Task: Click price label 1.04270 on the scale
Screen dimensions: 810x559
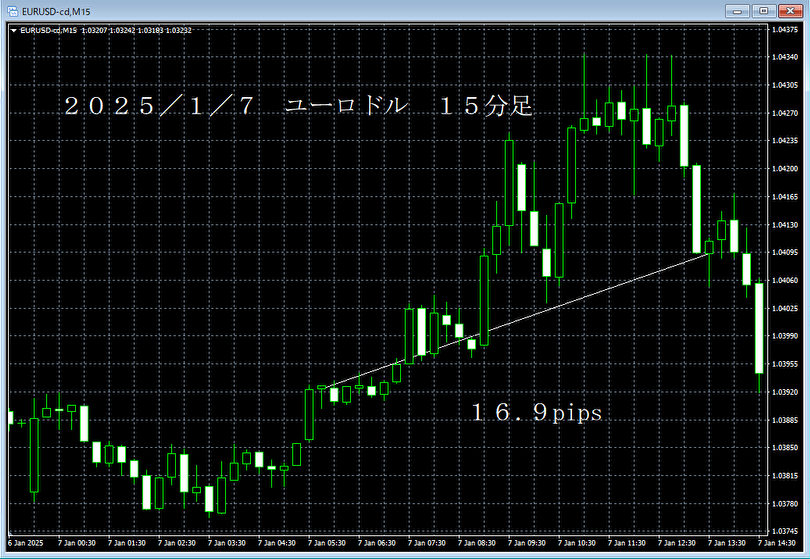Action: click(x=785, y=113)
